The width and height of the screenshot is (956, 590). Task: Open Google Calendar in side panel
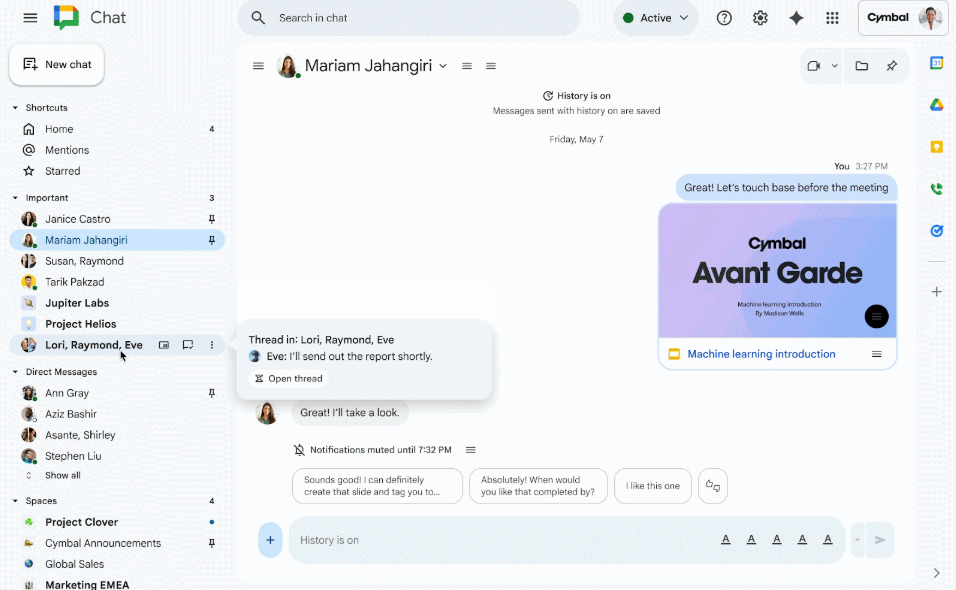click(937, 63)
